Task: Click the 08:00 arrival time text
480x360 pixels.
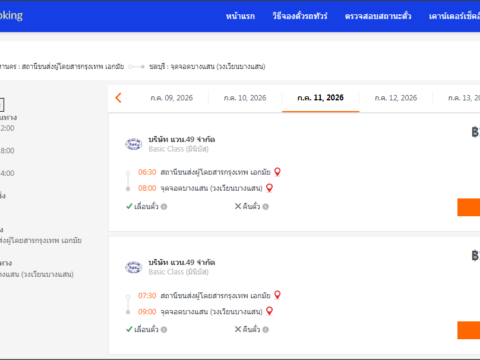Action: (147, 188)
